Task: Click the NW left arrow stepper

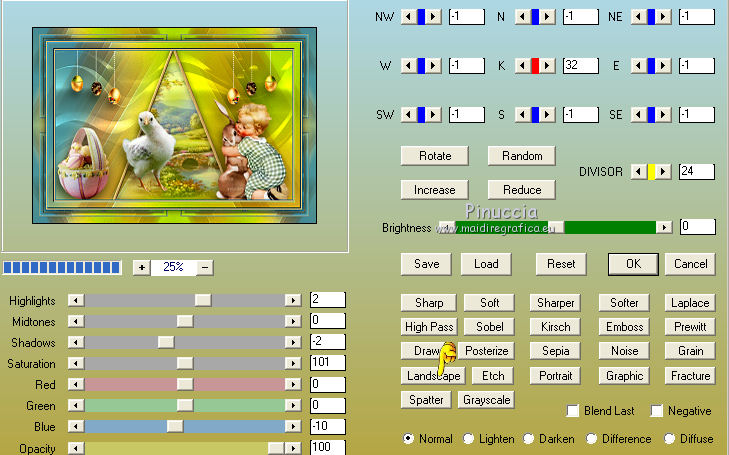Action: (408, 17)
